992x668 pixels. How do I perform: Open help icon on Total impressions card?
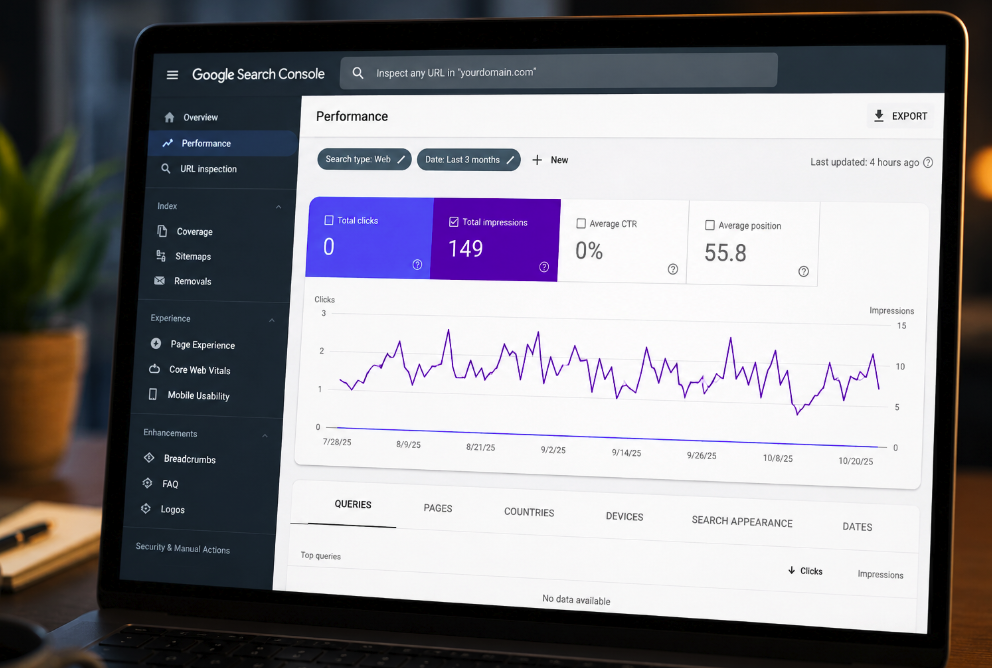click(x=544, y=267)
